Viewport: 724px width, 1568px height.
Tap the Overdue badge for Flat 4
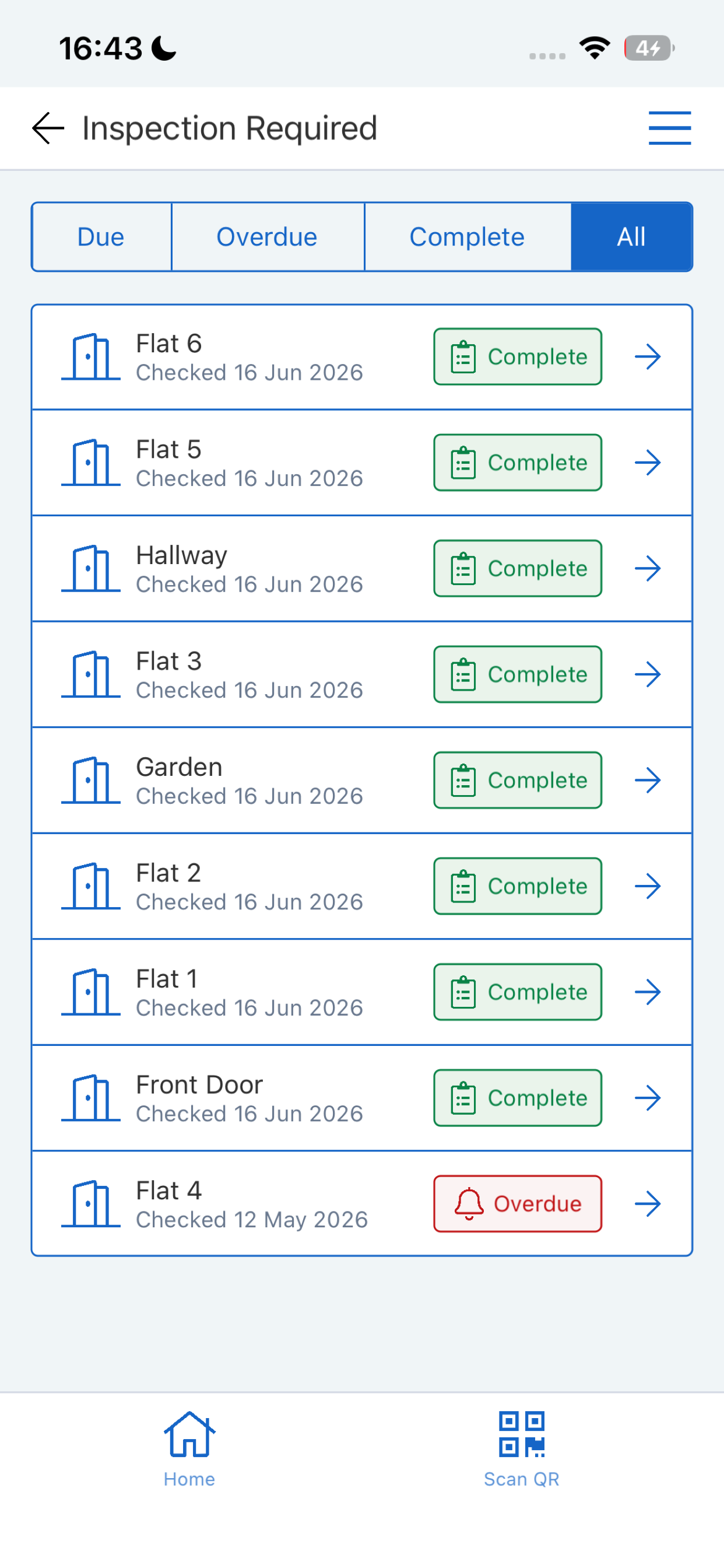tap(518, 1204)
